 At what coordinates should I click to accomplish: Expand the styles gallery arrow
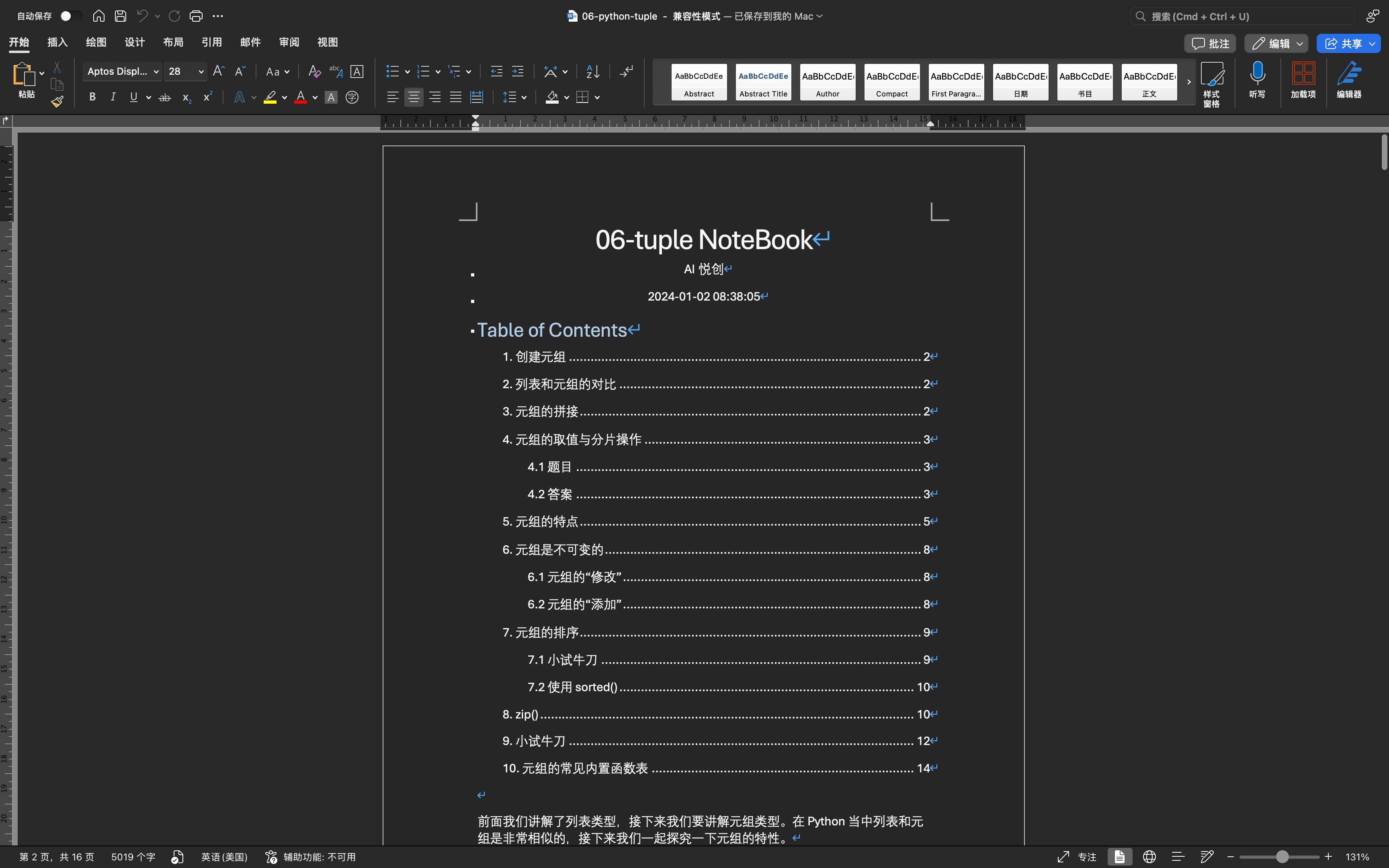point(1189,82)
